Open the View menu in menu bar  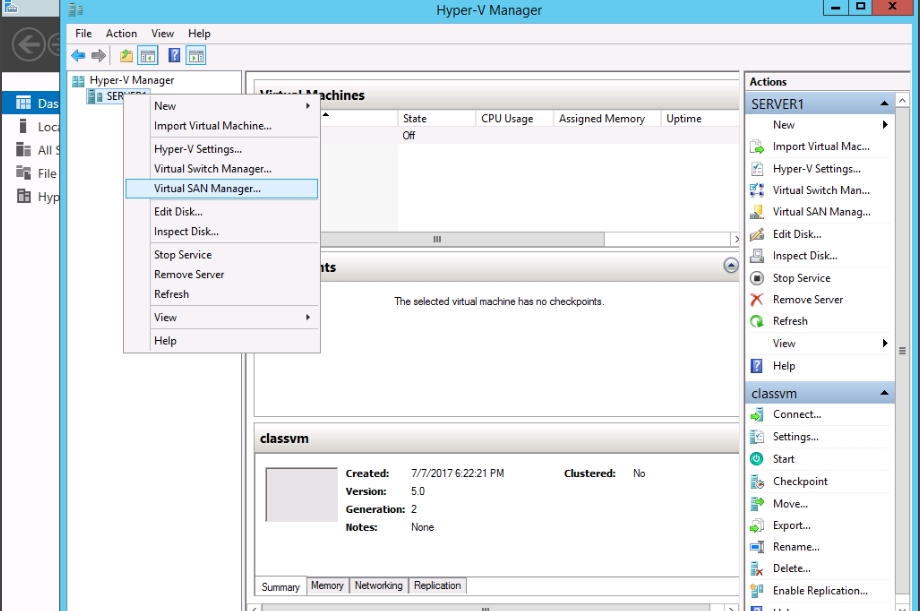[x=163, y=33]
